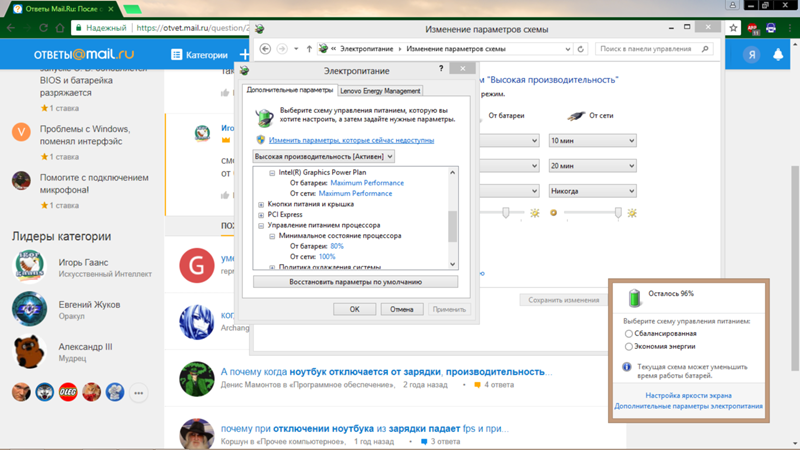800x450 pixels.
Task: Switch to Дополнительные параметры tab
Action: coord(290,90)
